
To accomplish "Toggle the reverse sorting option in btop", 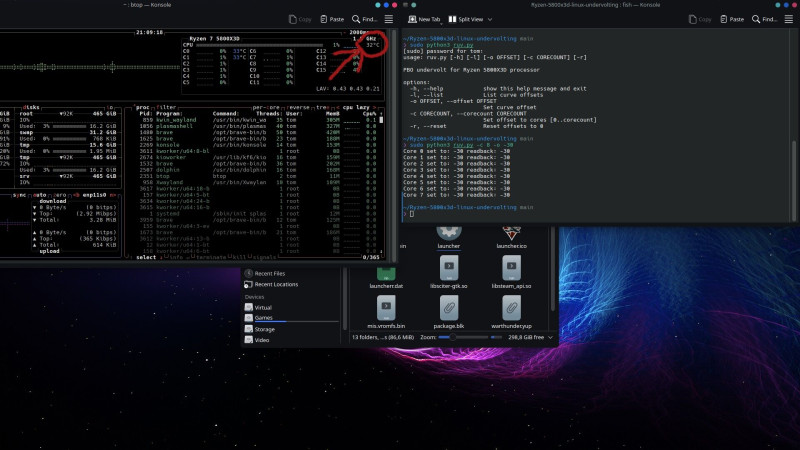I will click(x=299, y=108).
